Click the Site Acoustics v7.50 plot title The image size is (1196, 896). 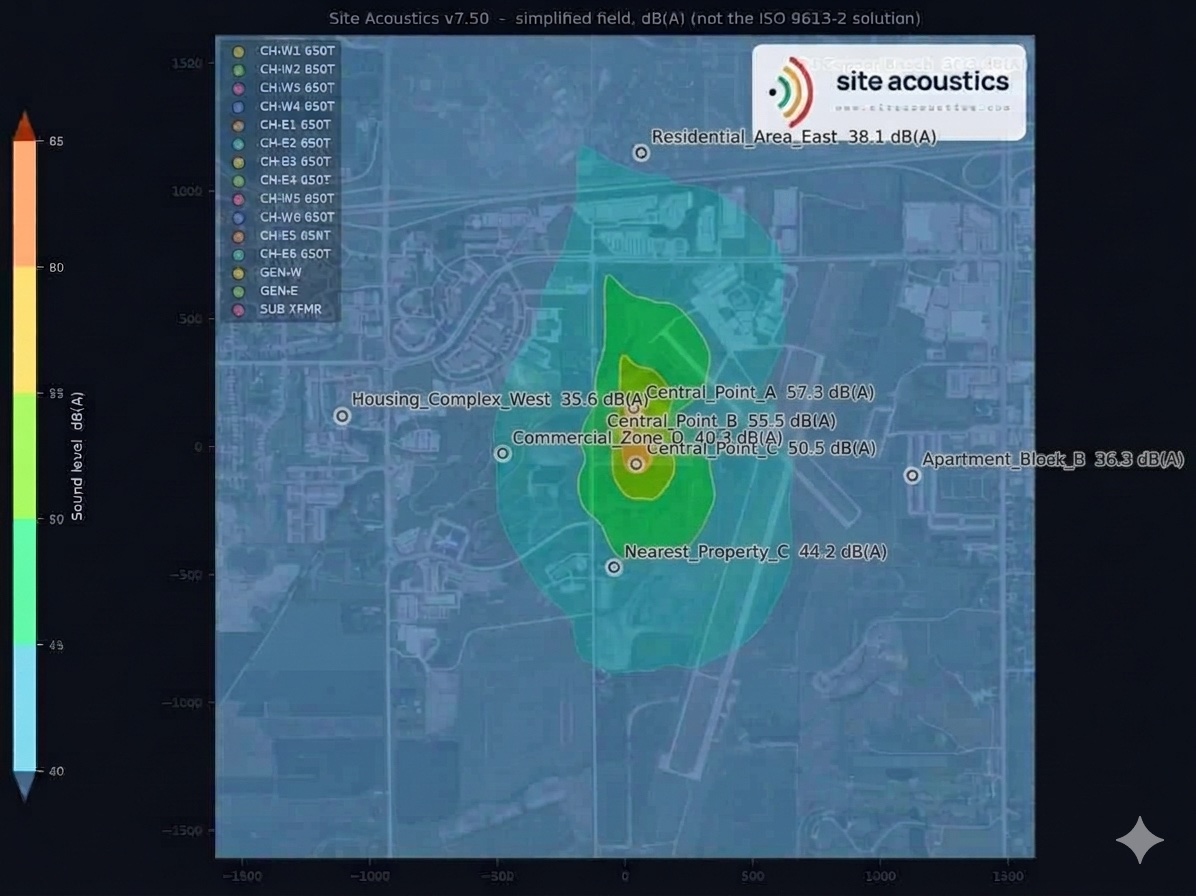[x=625, y=18]
